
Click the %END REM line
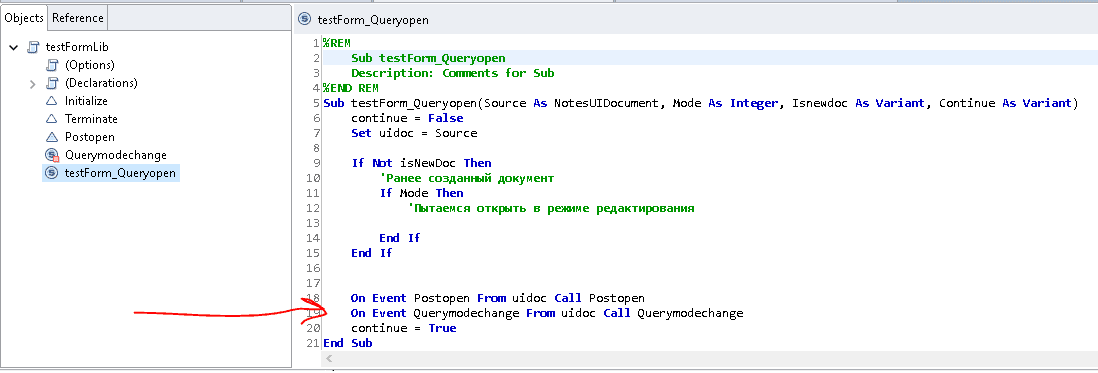tap(351, 88)
